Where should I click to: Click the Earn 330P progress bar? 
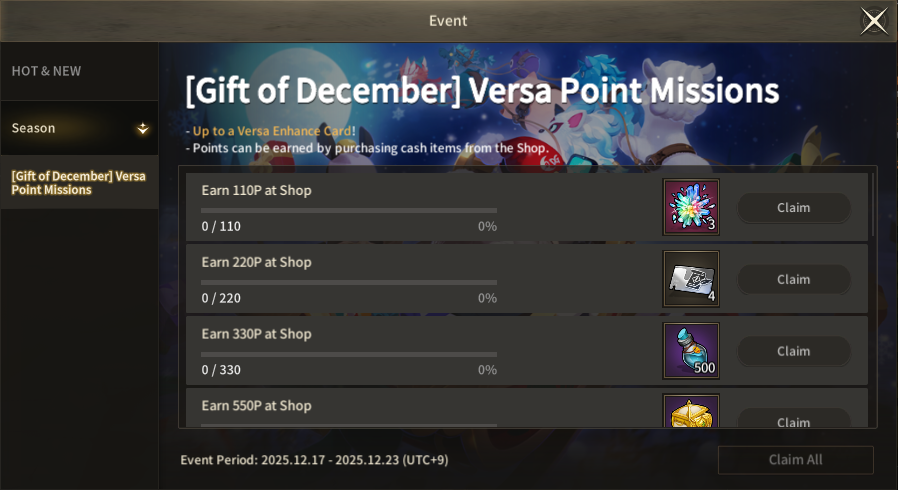[x=348, y=354]
